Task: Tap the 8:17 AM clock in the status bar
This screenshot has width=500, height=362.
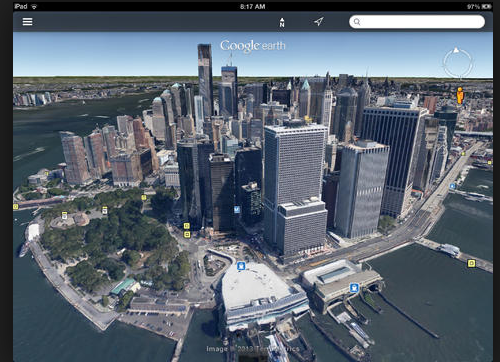Action: pos(253,6)
